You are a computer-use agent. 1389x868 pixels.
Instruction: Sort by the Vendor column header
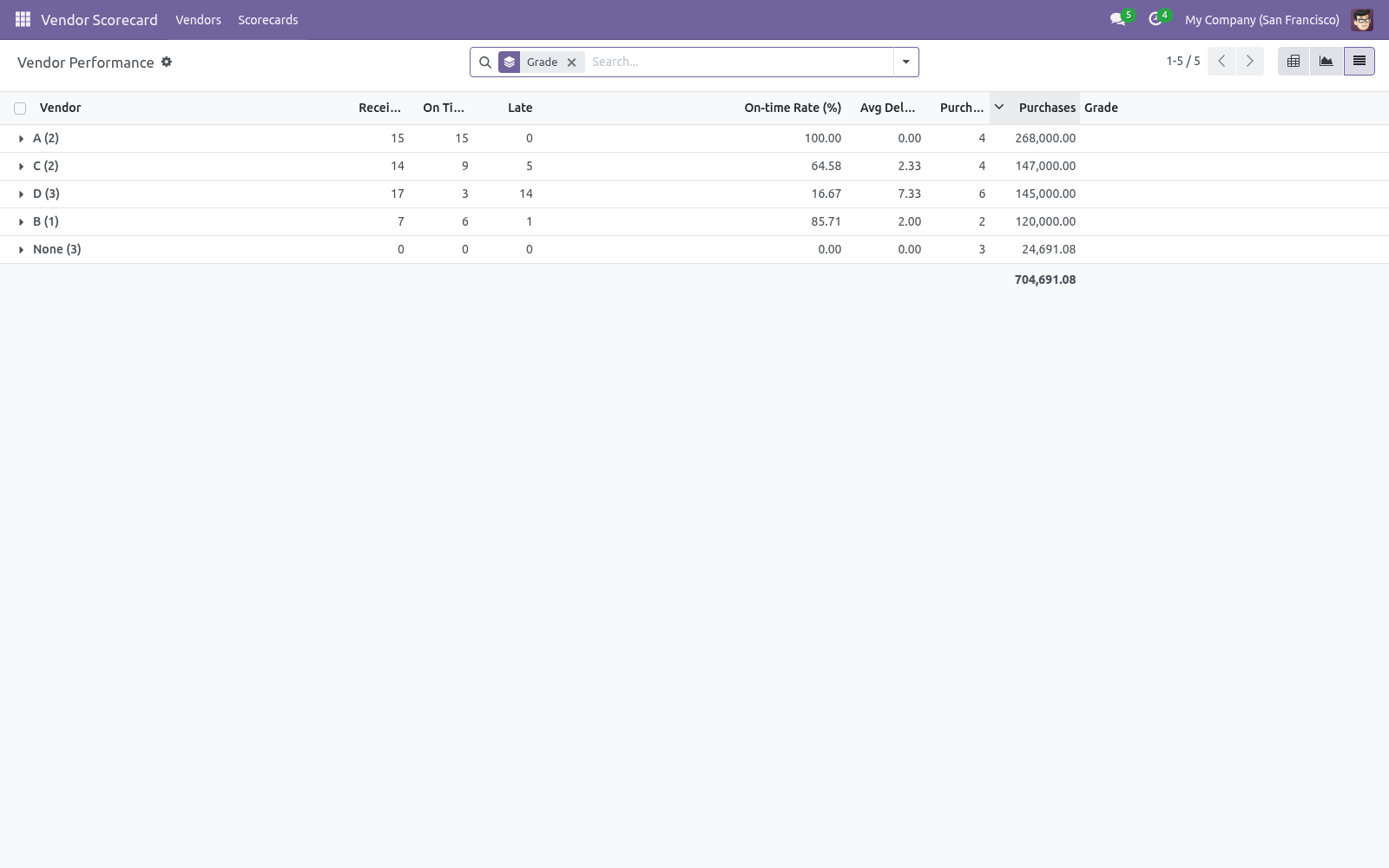60,108
